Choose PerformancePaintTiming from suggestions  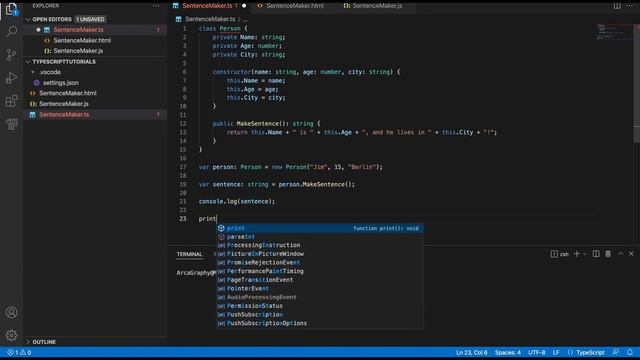(320, 271)
